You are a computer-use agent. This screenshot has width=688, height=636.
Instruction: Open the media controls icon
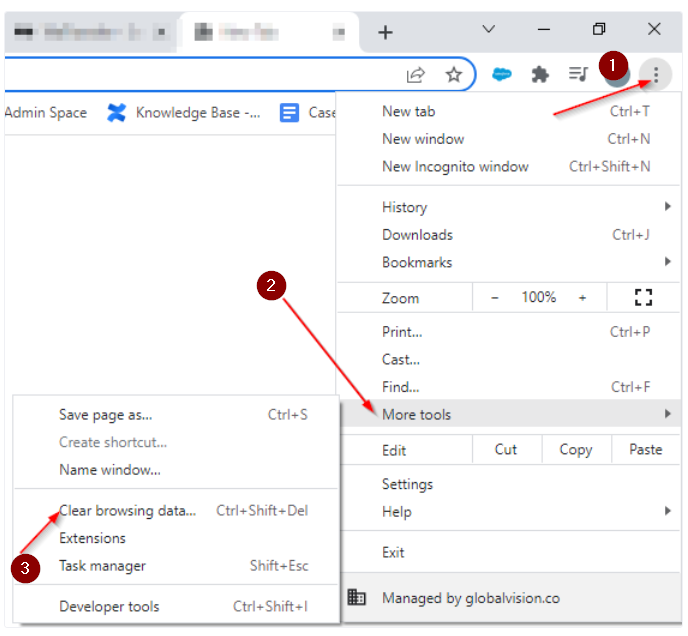[578, 74]
